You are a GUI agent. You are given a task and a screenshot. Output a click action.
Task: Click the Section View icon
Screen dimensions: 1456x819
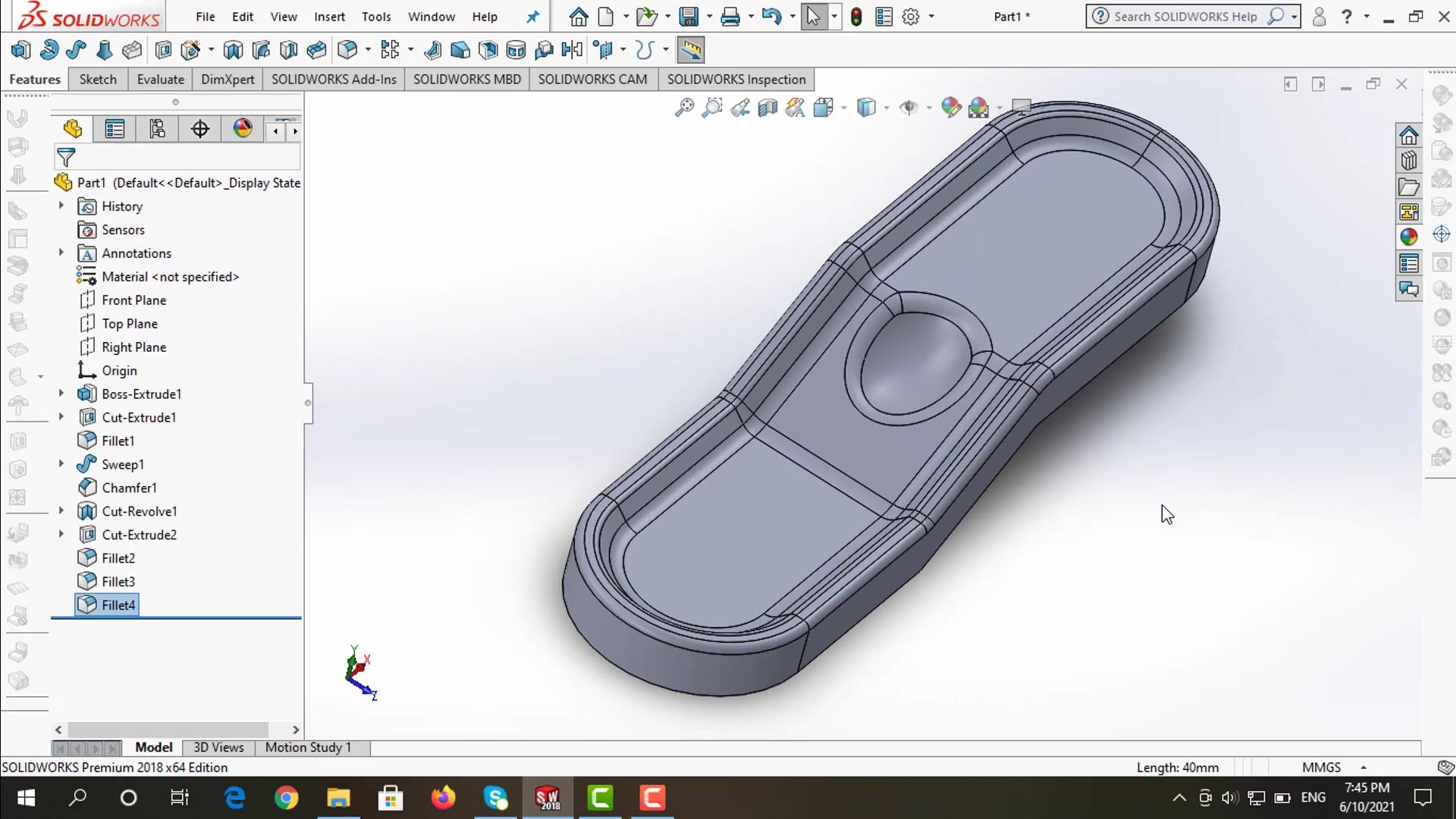(x=767, y=108)
